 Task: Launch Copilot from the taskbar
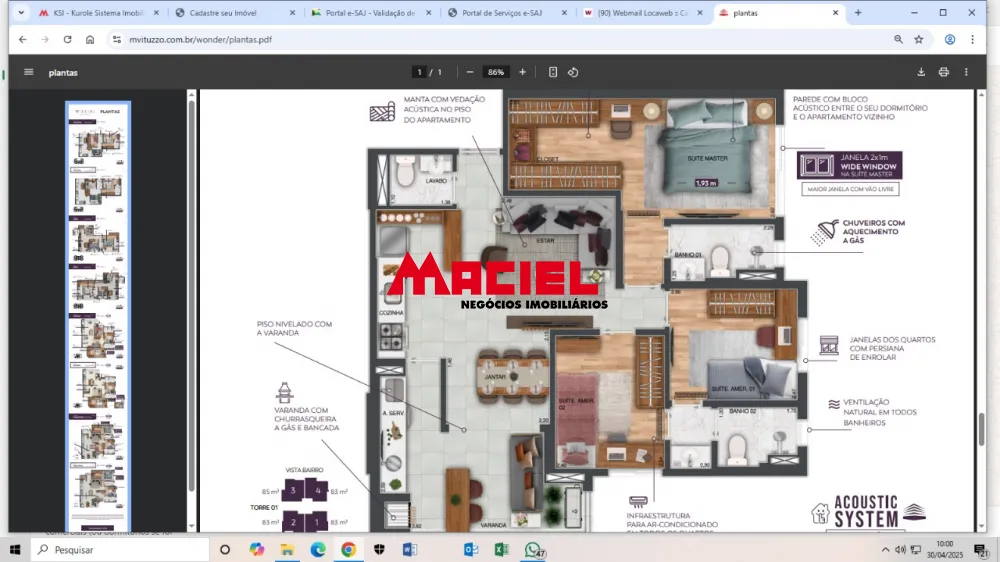click(x=256, y=549)
